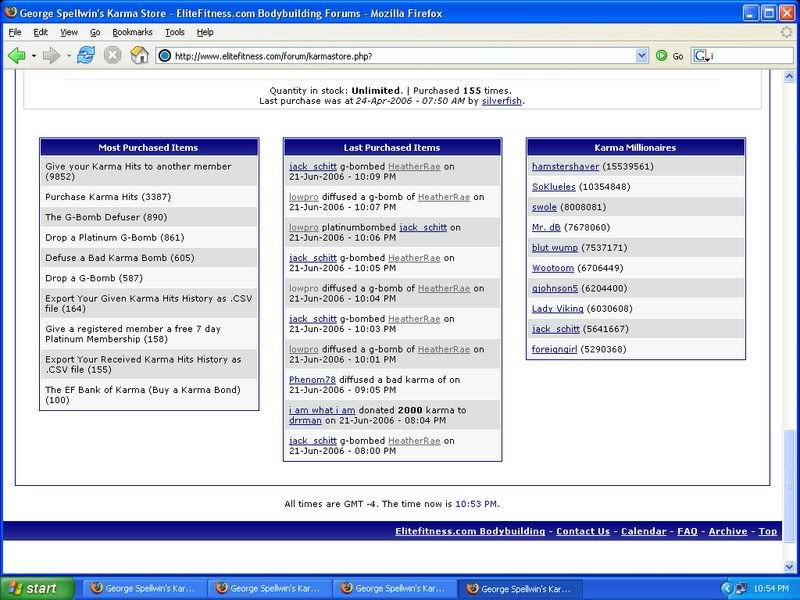800x600 pixels.
Task: Follow the Contact Us footer link
Action: (x=582, y=532)
